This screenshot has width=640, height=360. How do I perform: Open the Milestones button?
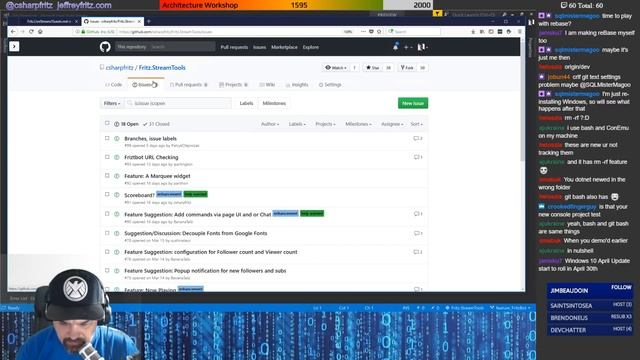(x=274, y=103)
